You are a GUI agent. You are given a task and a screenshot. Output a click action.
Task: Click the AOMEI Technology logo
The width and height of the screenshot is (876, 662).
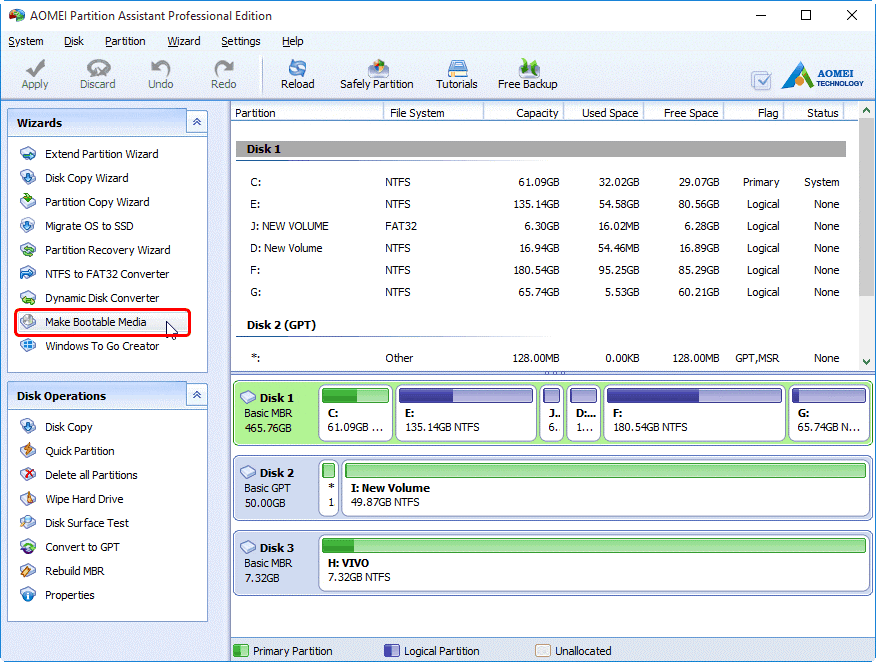pos(822,75)
